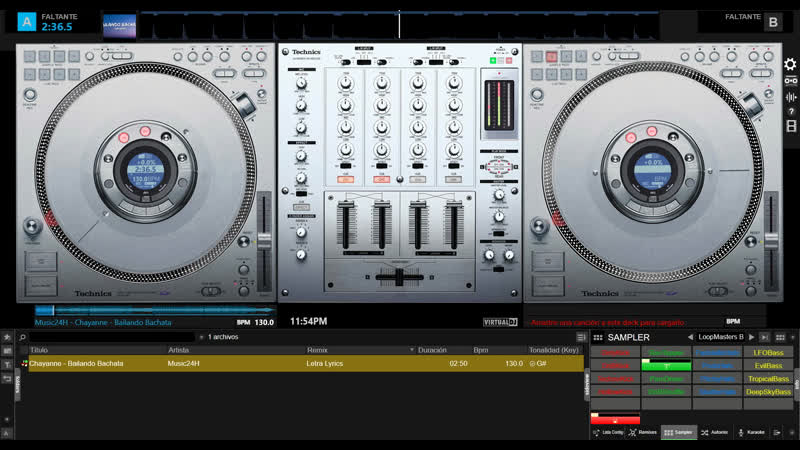Flip the input switch above channel 2
The width and height of the screenshot is (800, 450).
coord(381,62)
